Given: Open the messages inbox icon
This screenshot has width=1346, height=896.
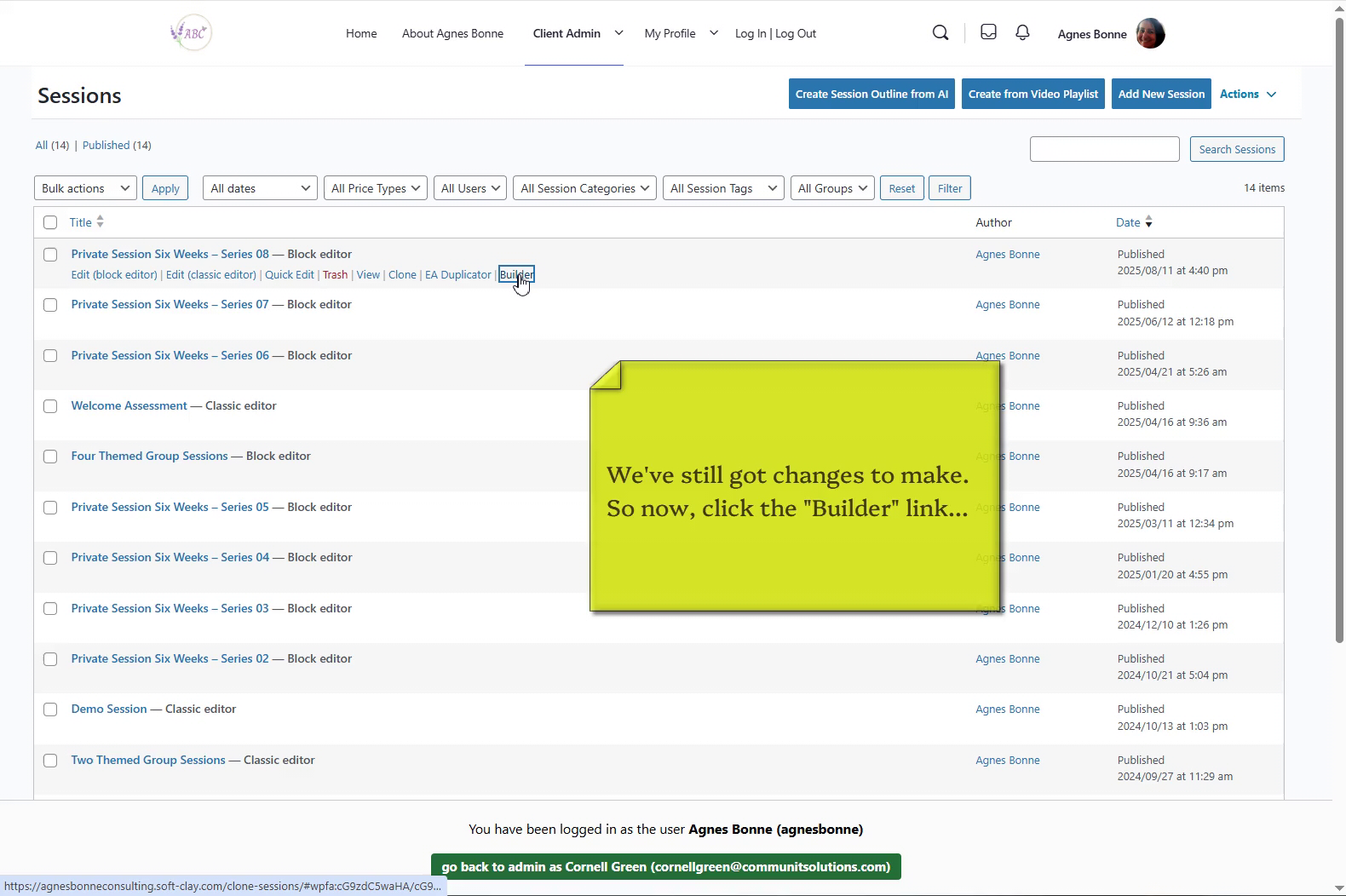Looking at the screenshot, I should 988,32.
